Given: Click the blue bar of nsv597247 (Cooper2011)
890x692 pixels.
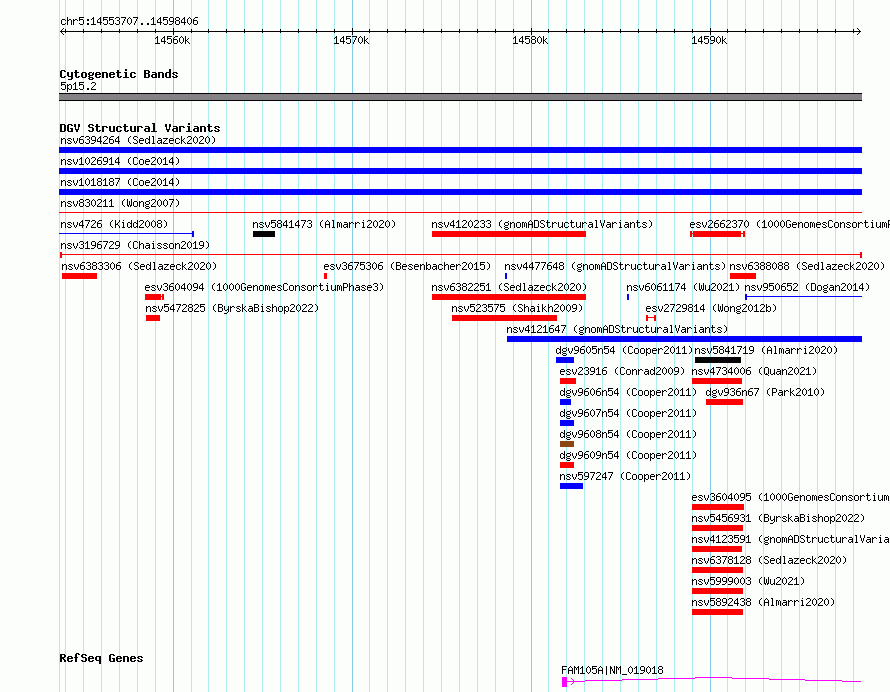Looking at the screenshot, I should pos(572,486).
